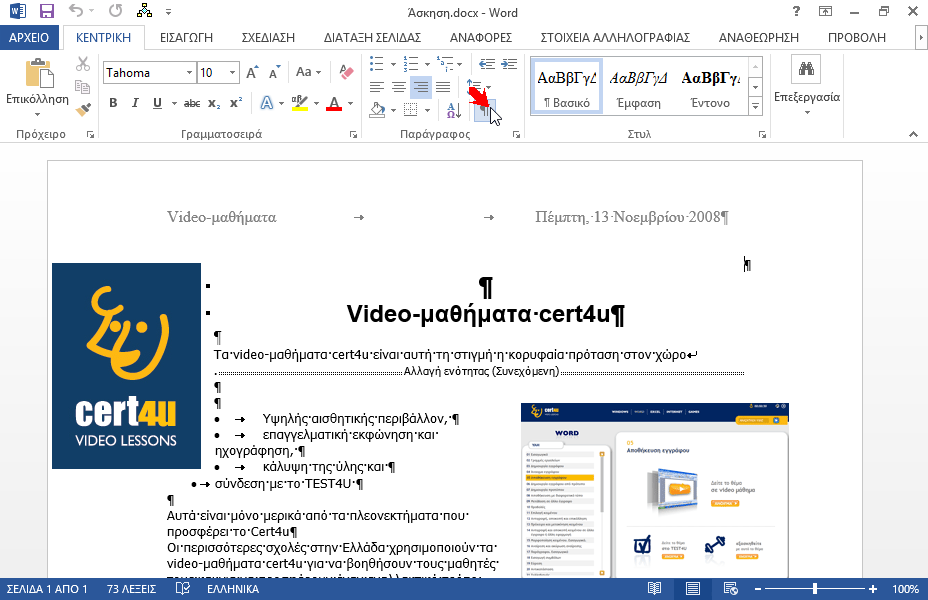Expand the bullets list dropdown arrow

click(x=393, y=64)
